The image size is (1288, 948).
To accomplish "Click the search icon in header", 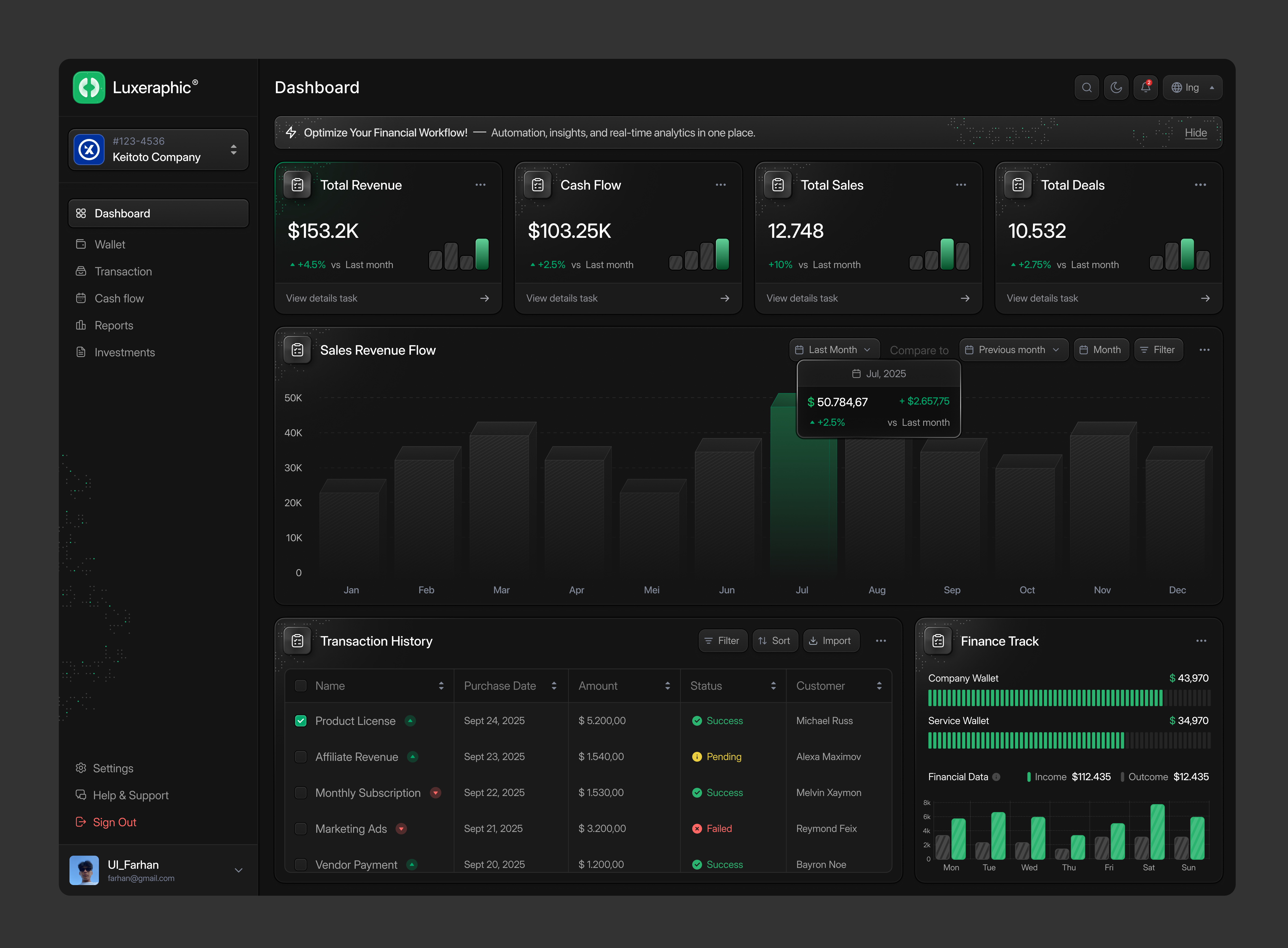I will coord(1087,87).
